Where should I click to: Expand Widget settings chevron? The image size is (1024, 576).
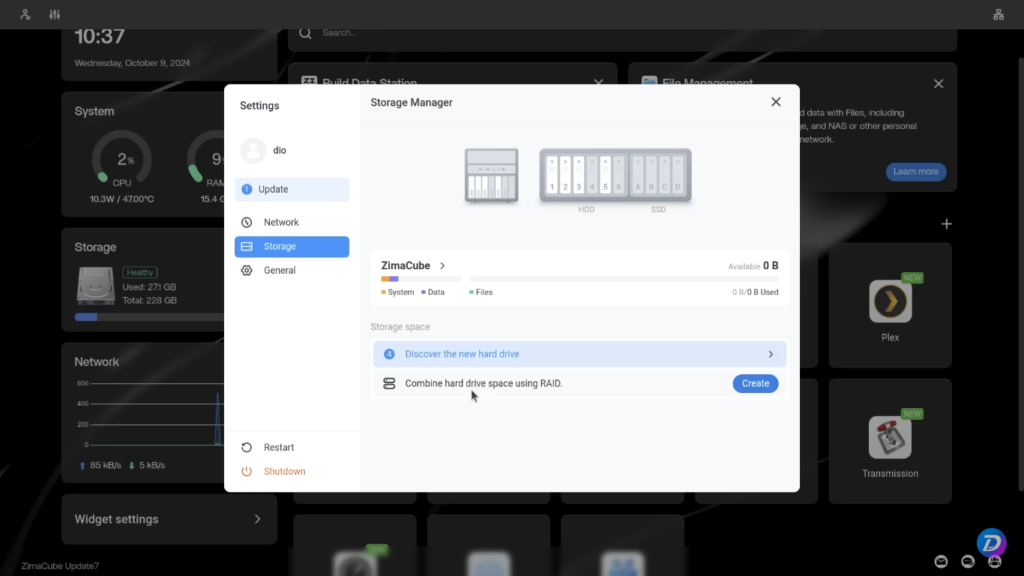pos(257,519)
